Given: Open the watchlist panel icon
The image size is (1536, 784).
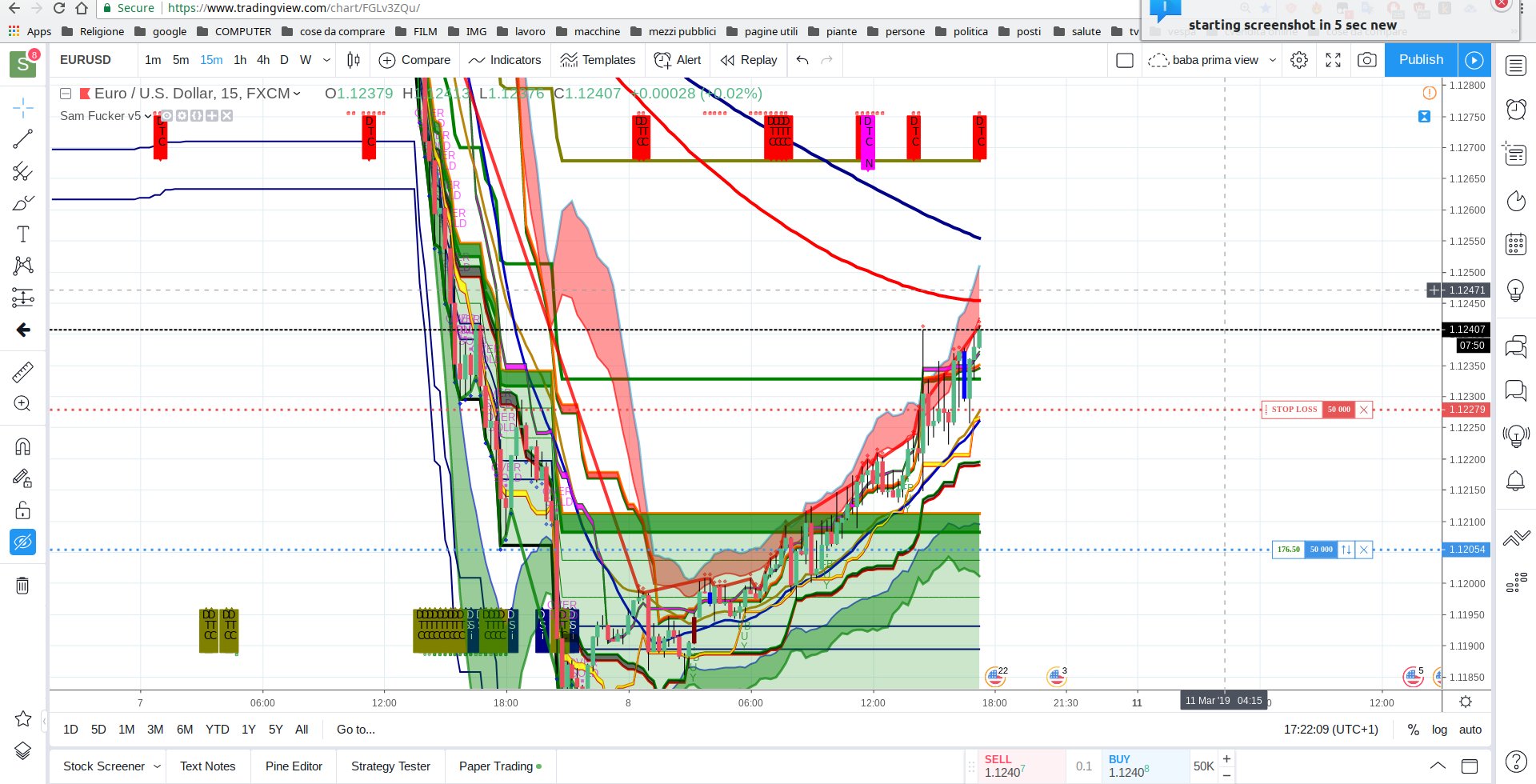Looking at the screenshot, I should (1516, 66).
